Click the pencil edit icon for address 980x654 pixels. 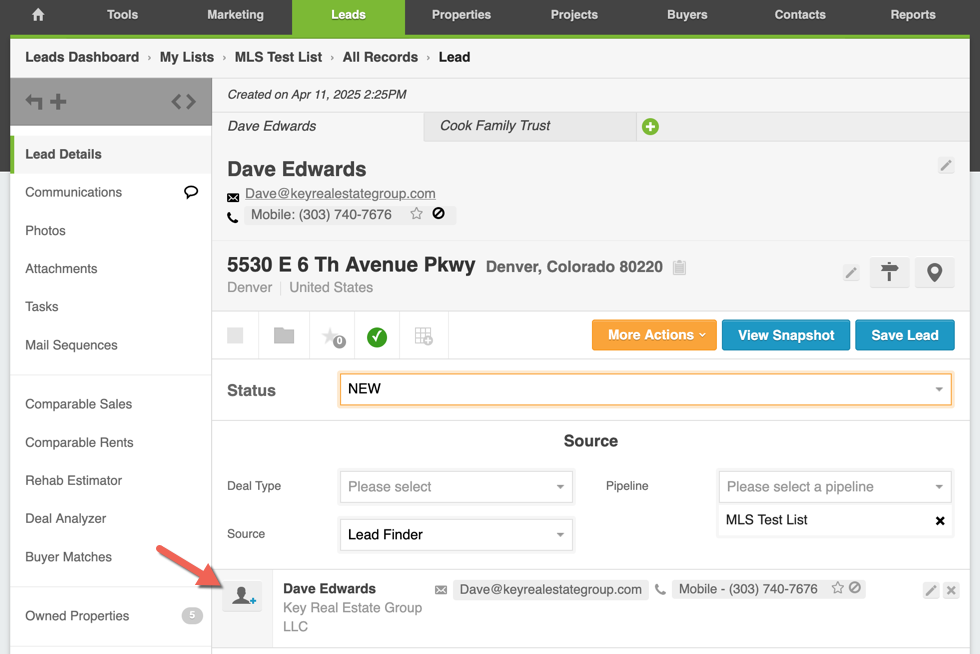851,272
